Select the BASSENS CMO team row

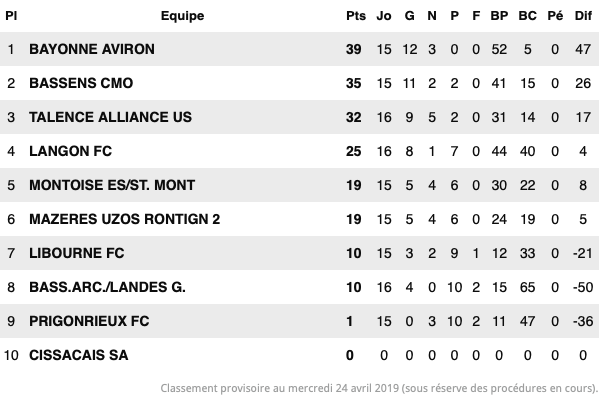pyautogui.click(x=299, y=83)
